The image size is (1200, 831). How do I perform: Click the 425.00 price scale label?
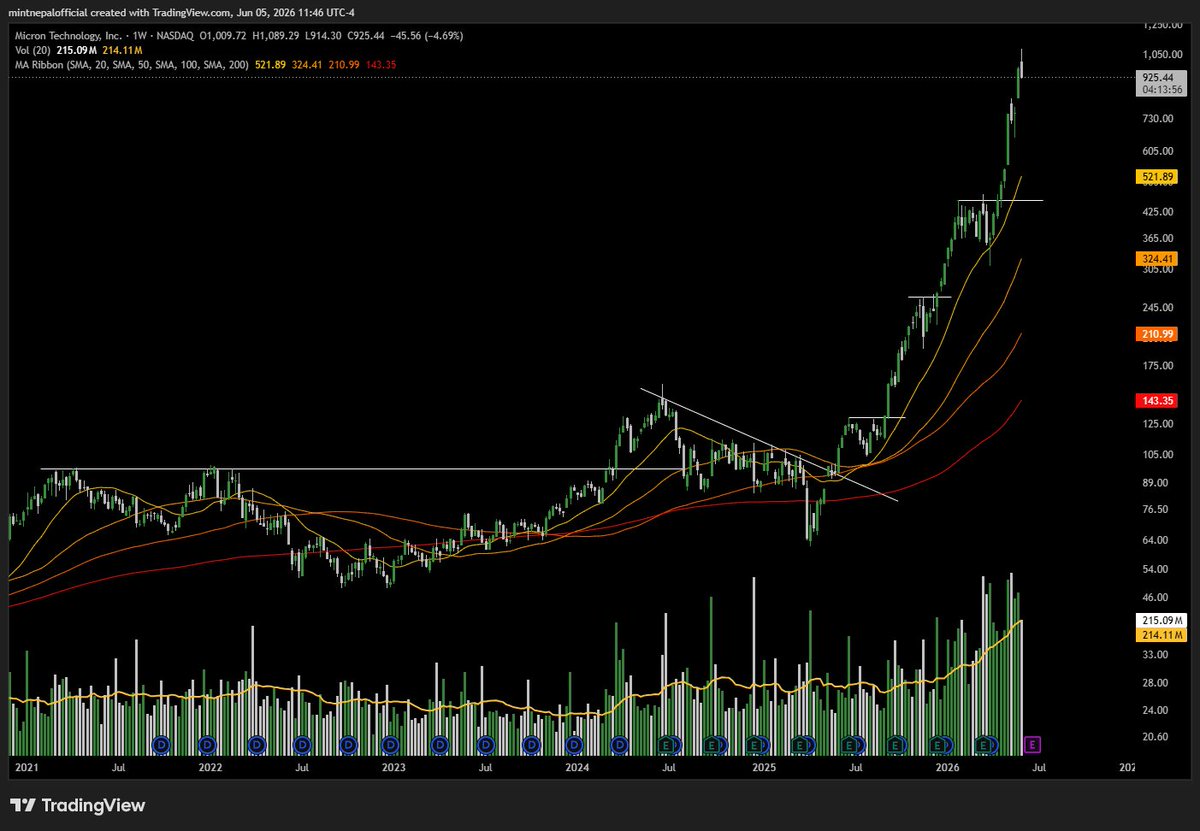[1156, 212]
